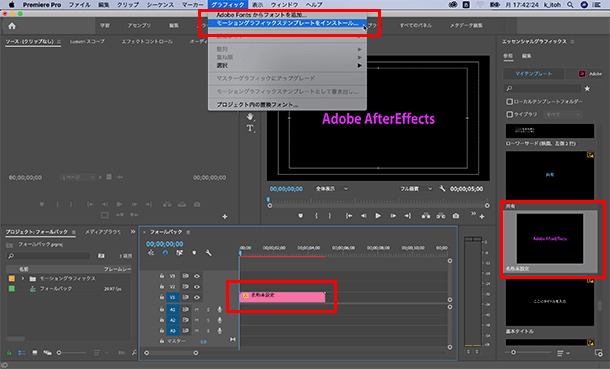
Task: Switch to Adobe Stock templates tab
Action: (x=589, y=73)
